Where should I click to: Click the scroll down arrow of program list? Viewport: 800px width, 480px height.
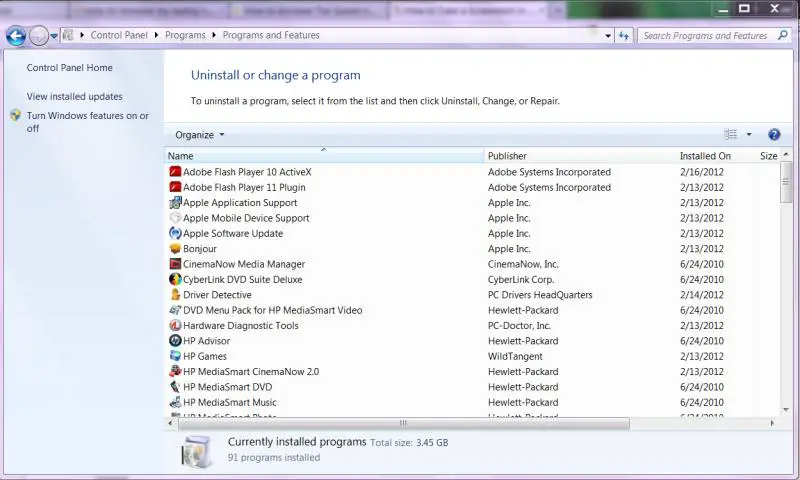[x=786, y=409]
